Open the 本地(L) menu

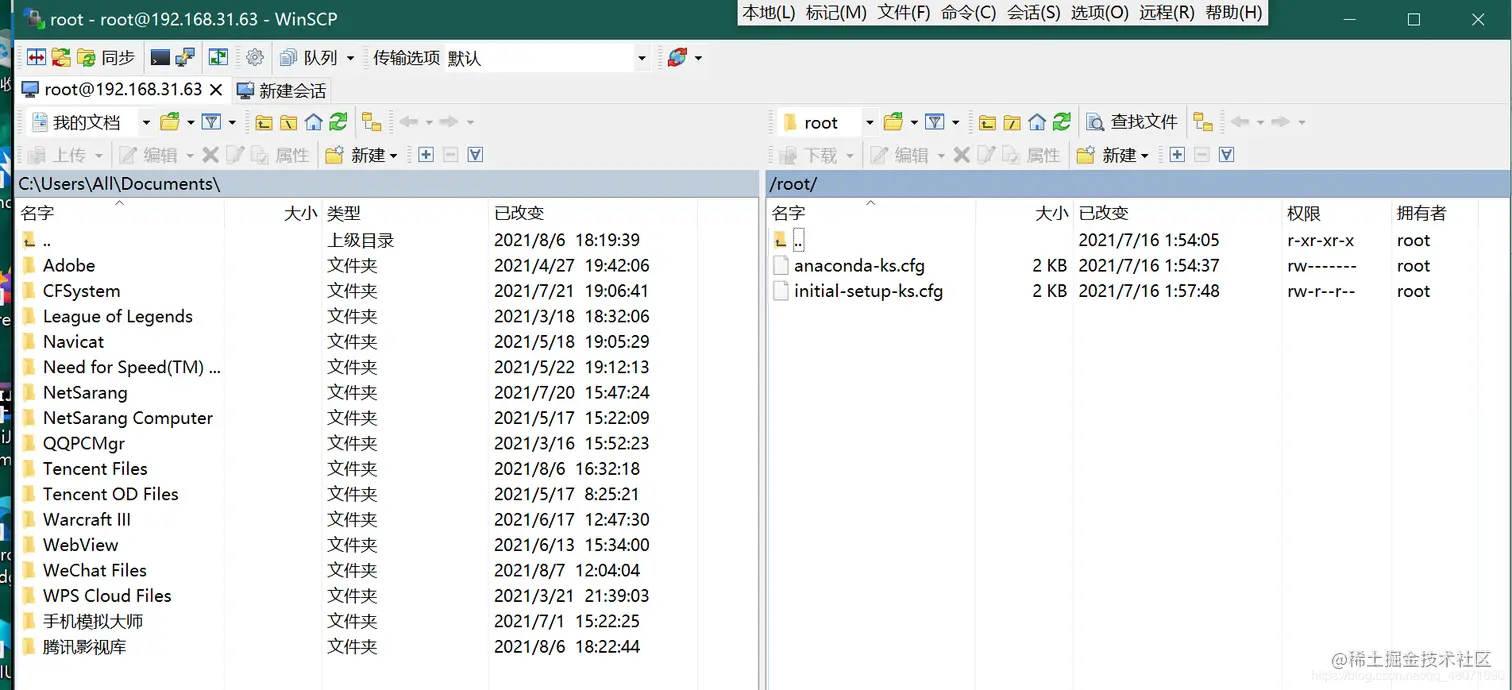(x=769, y=13)
